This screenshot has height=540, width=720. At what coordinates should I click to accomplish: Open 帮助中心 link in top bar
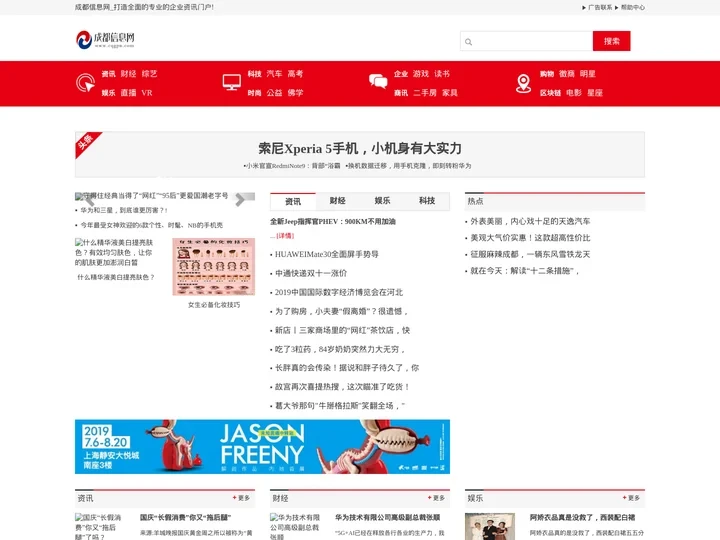[633, 7]
